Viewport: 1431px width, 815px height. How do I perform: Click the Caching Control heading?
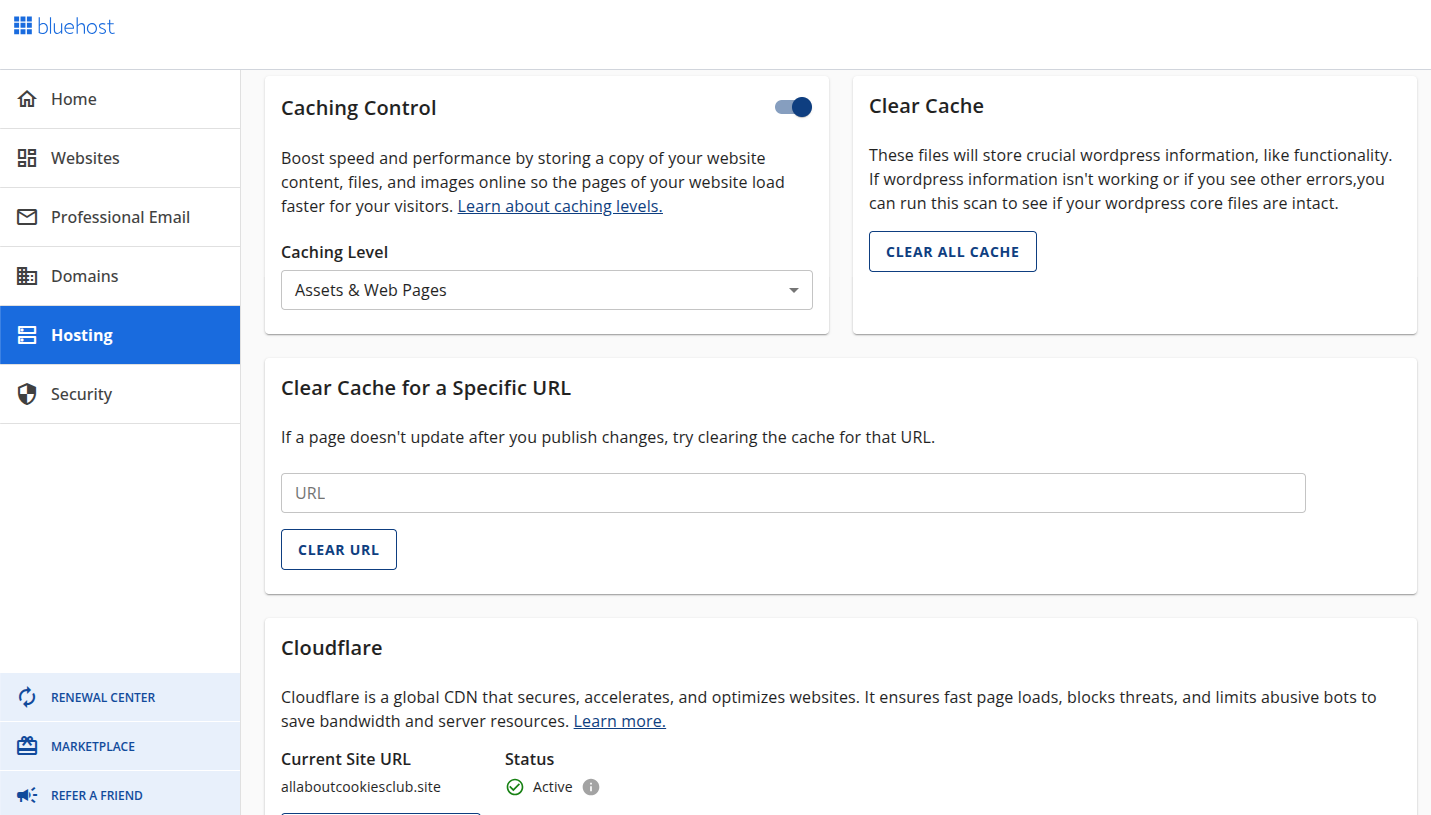359,108
